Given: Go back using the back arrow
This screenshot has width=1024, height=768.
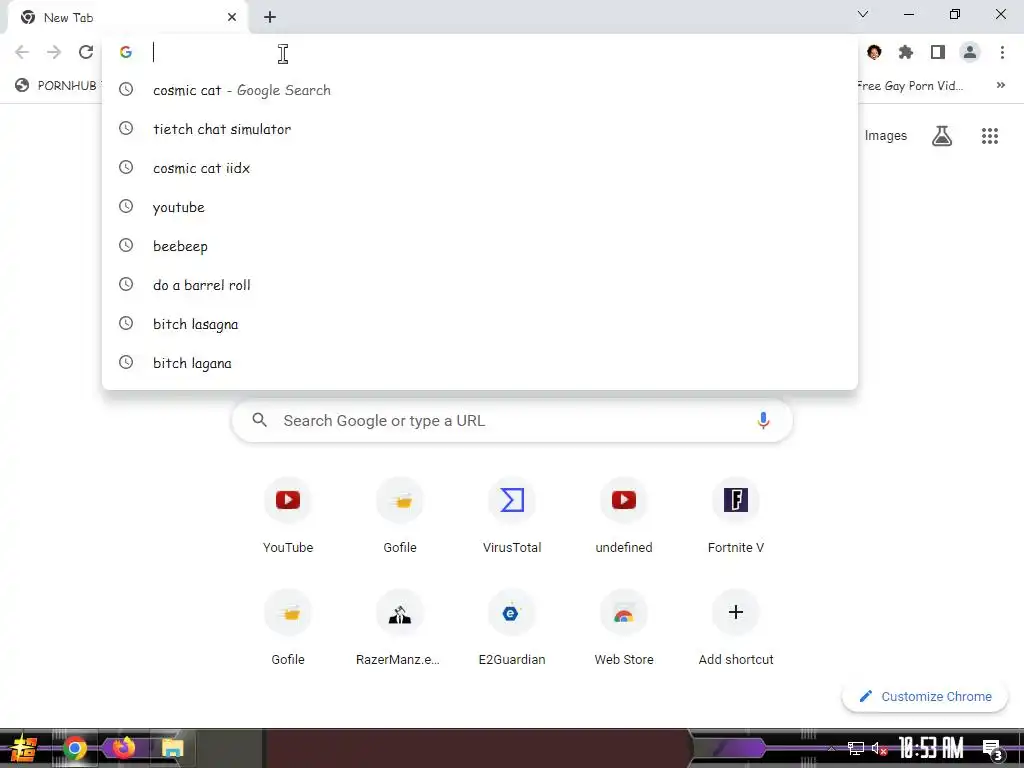Looking at the screenshot, I should [x=22, y=52].
